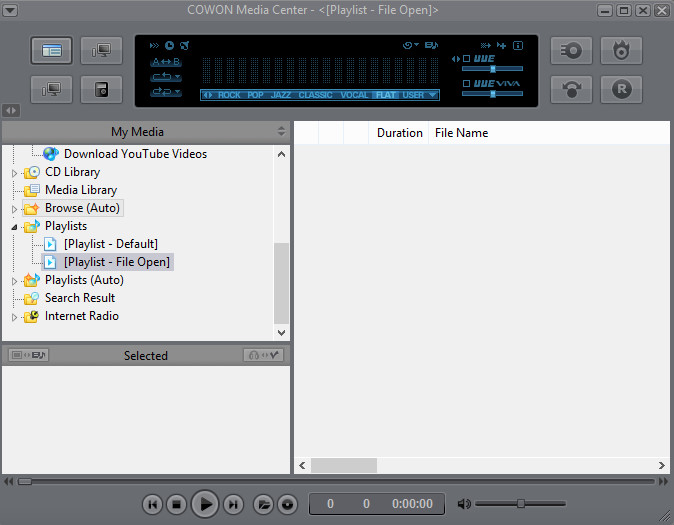The width and height of the screenshot is (674, 525).
Task: Toggle the My Media header arrows
Action: tap(281, 131)
